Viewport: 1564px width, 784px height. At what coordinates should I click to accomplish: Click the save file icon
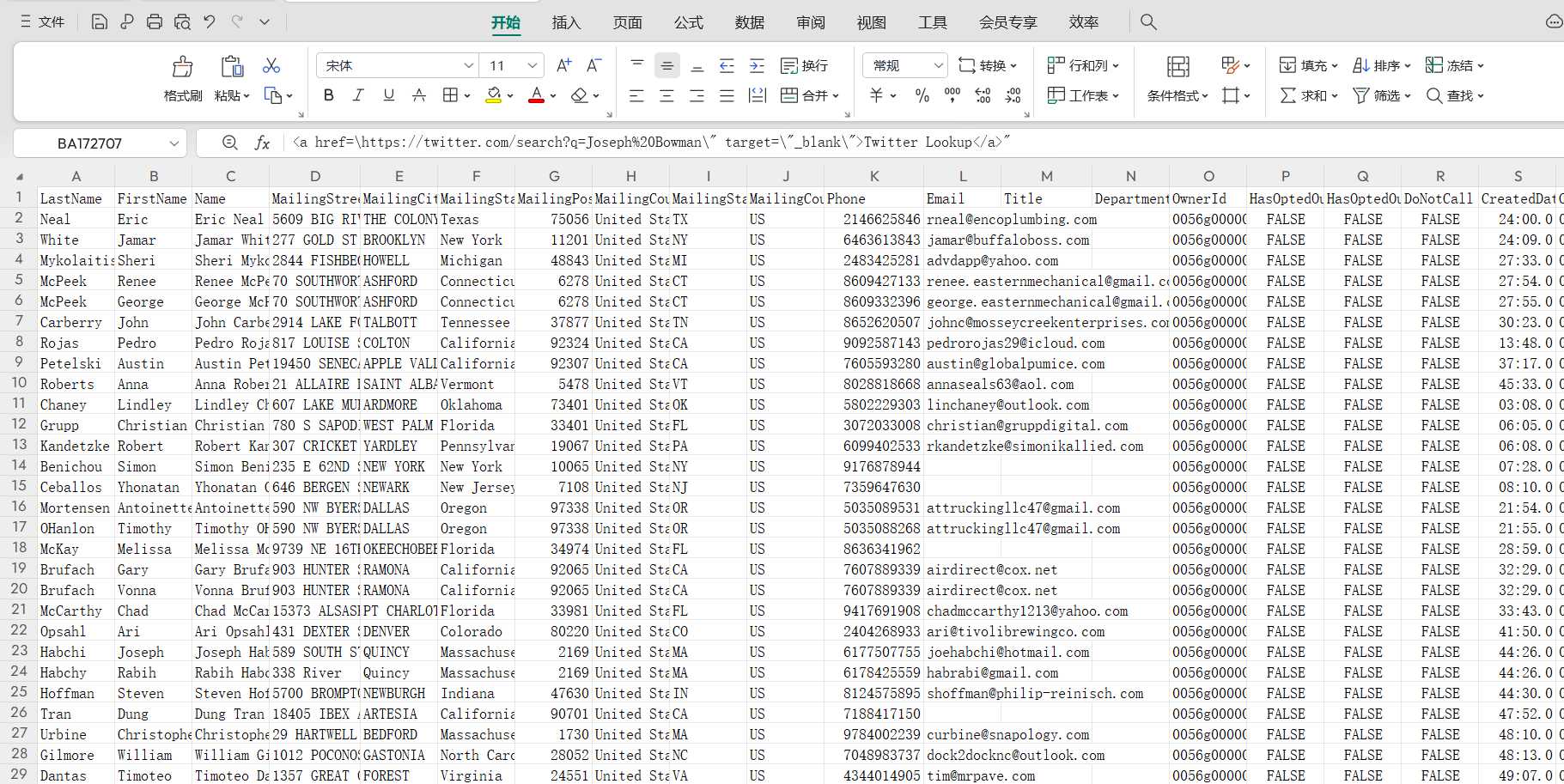click(x=100, y=21)
